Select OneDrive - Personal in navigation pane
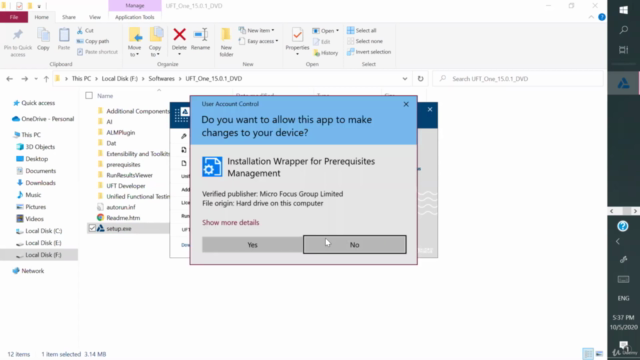Viewport: 640px width, 360px height. click(x=47, y=119)
